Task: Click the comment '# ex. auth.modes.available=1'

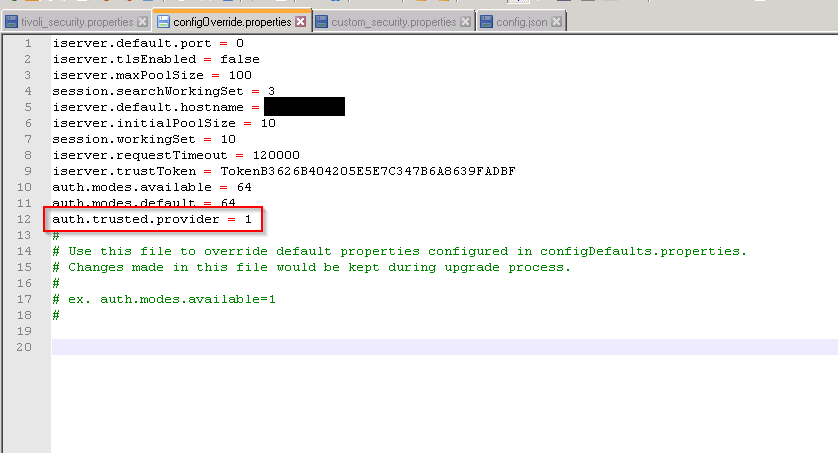Action: pyautogui.click(x=164, y=300)
